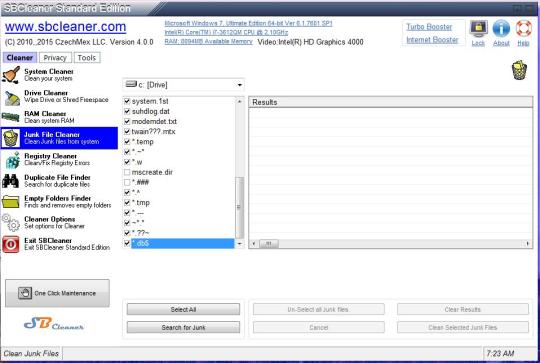
Task: Open the Empty Folders Finder folder icon
Action: pos(11,202)
